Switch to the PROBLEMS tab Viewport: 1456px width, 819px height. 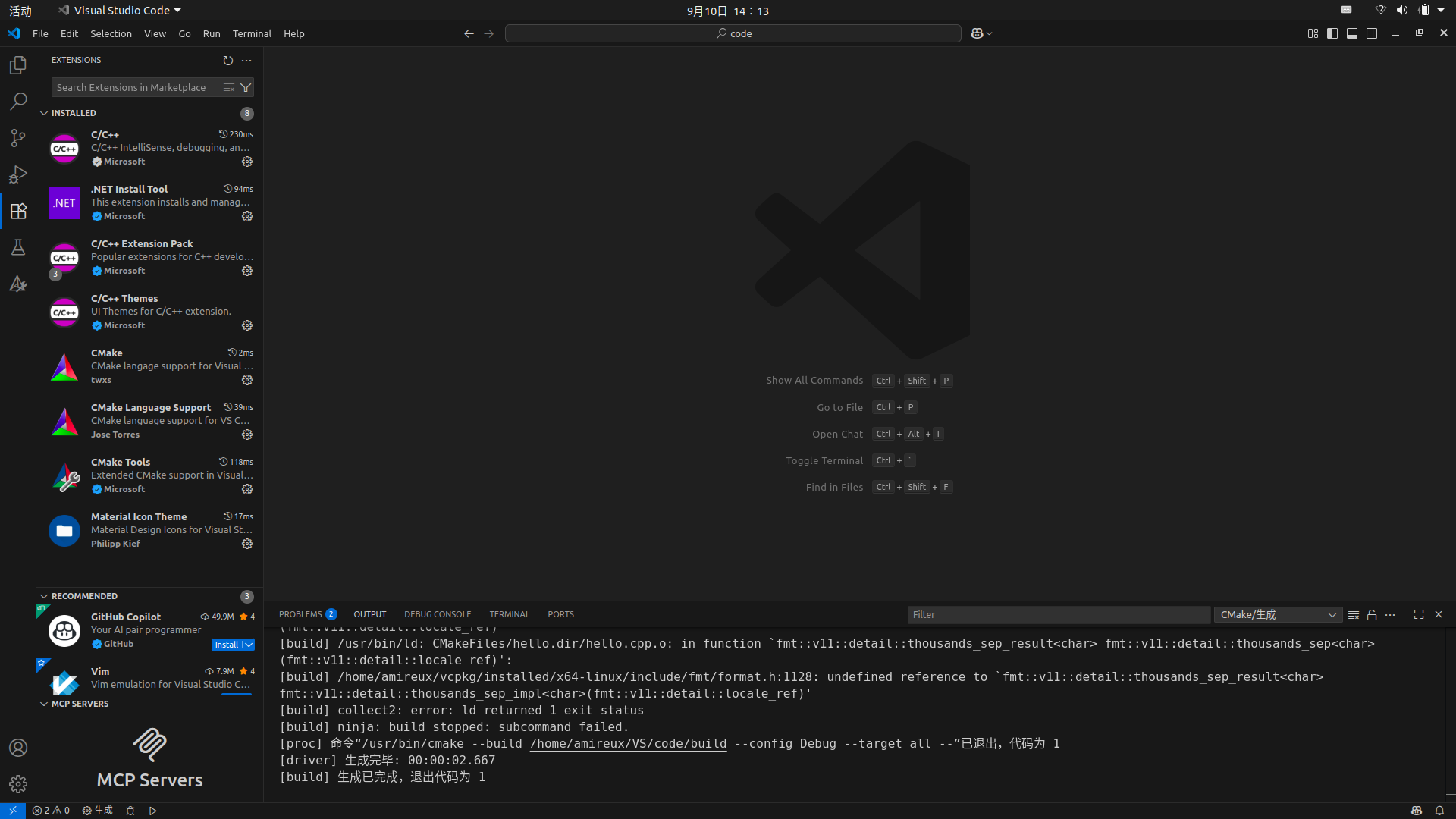pos(300,614)
